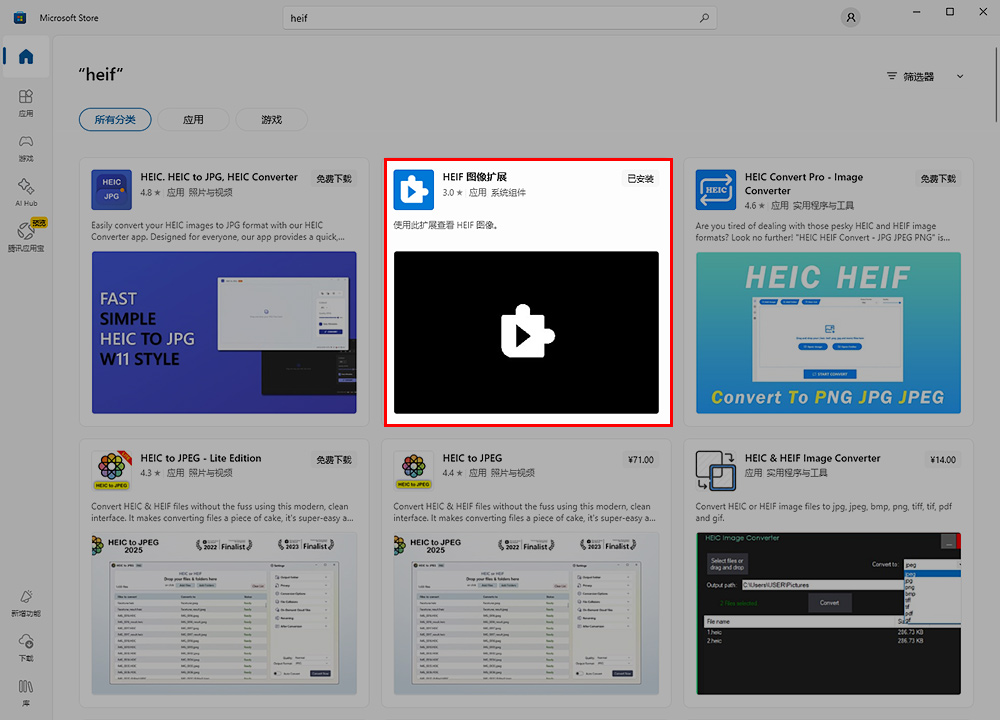Viewport: 1000px width, 720px height.
Task: Open the Gaming section (游戏) in sidebar
Action: pos(26,148)
